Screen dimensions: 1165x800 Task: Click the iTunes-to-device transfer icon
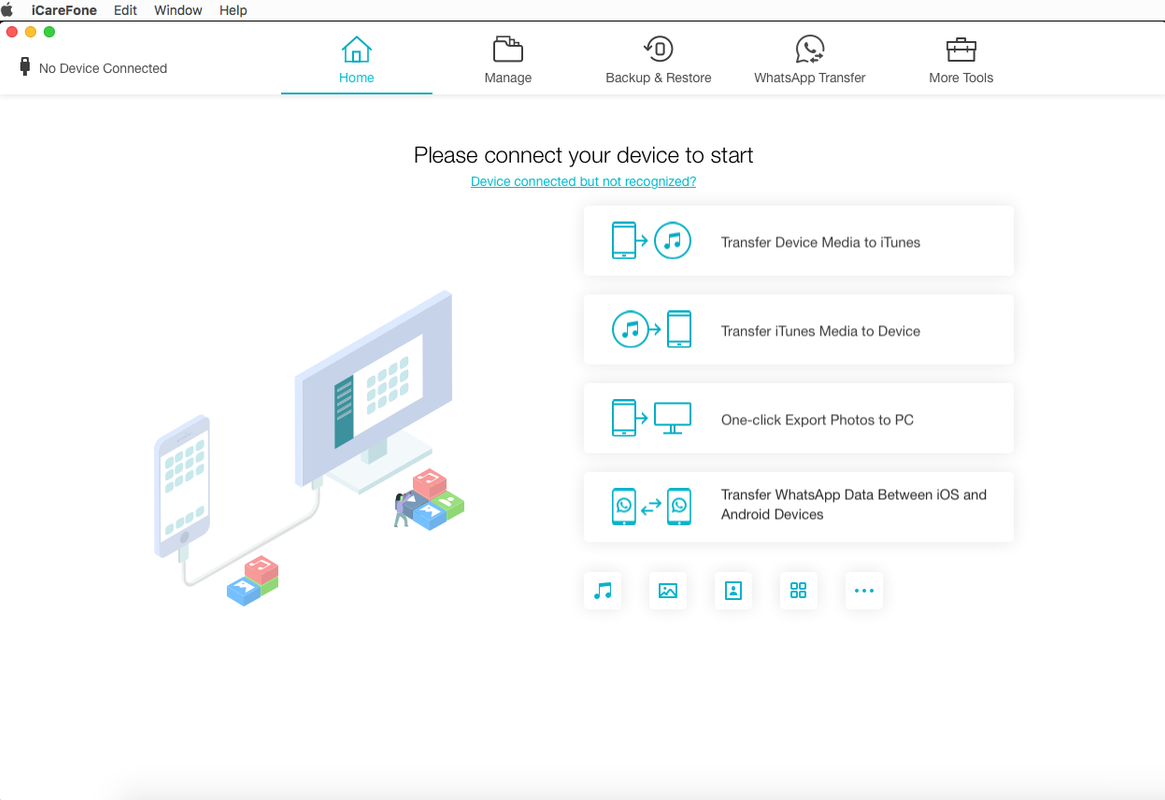click(x=652, y=329)
